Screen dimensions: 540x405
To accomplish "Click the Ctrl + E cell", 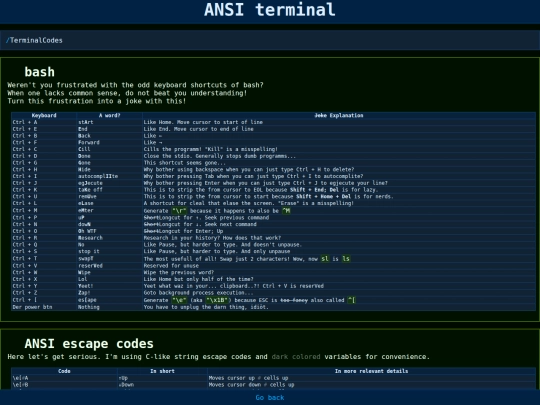I will pos(44,129).
